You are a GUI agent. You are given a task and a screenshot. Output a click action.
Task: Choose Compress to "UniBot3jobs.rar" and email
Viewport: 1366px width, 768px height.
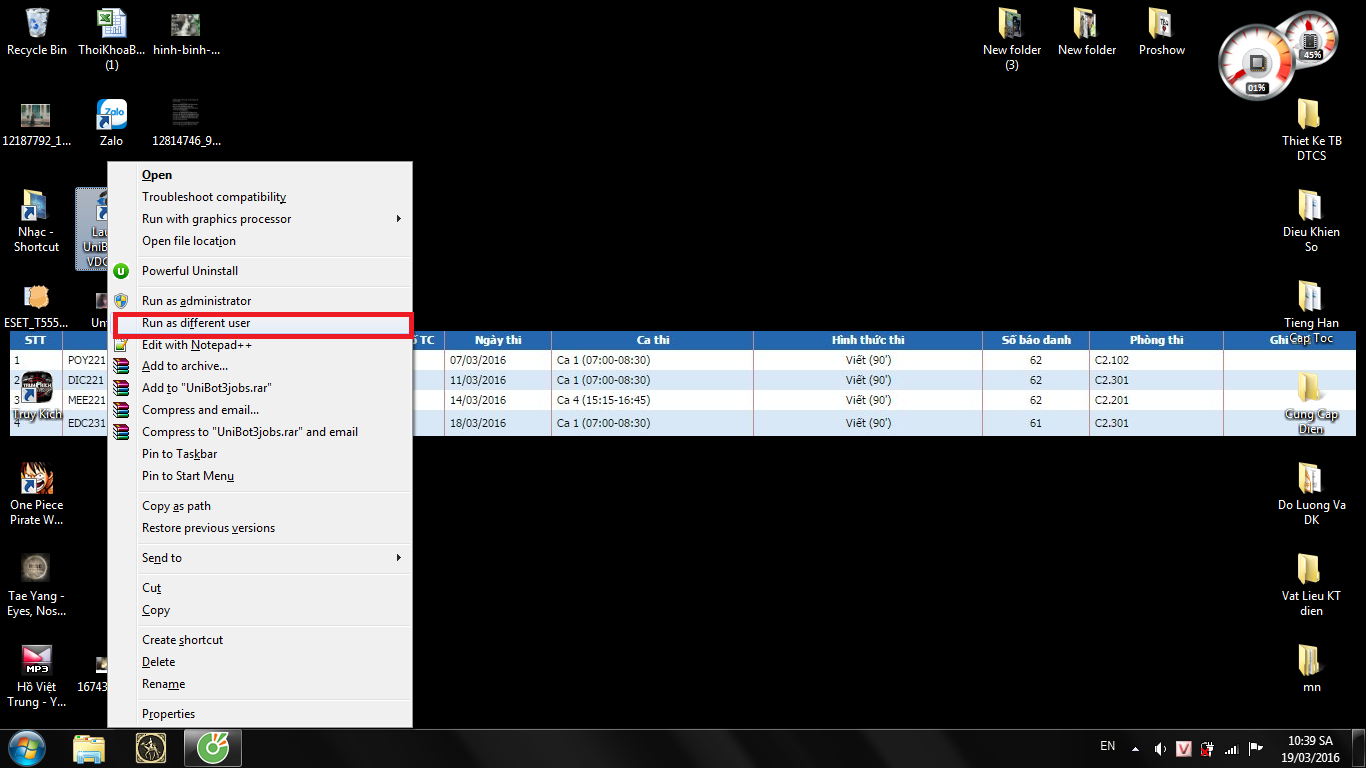click(260, 432)
